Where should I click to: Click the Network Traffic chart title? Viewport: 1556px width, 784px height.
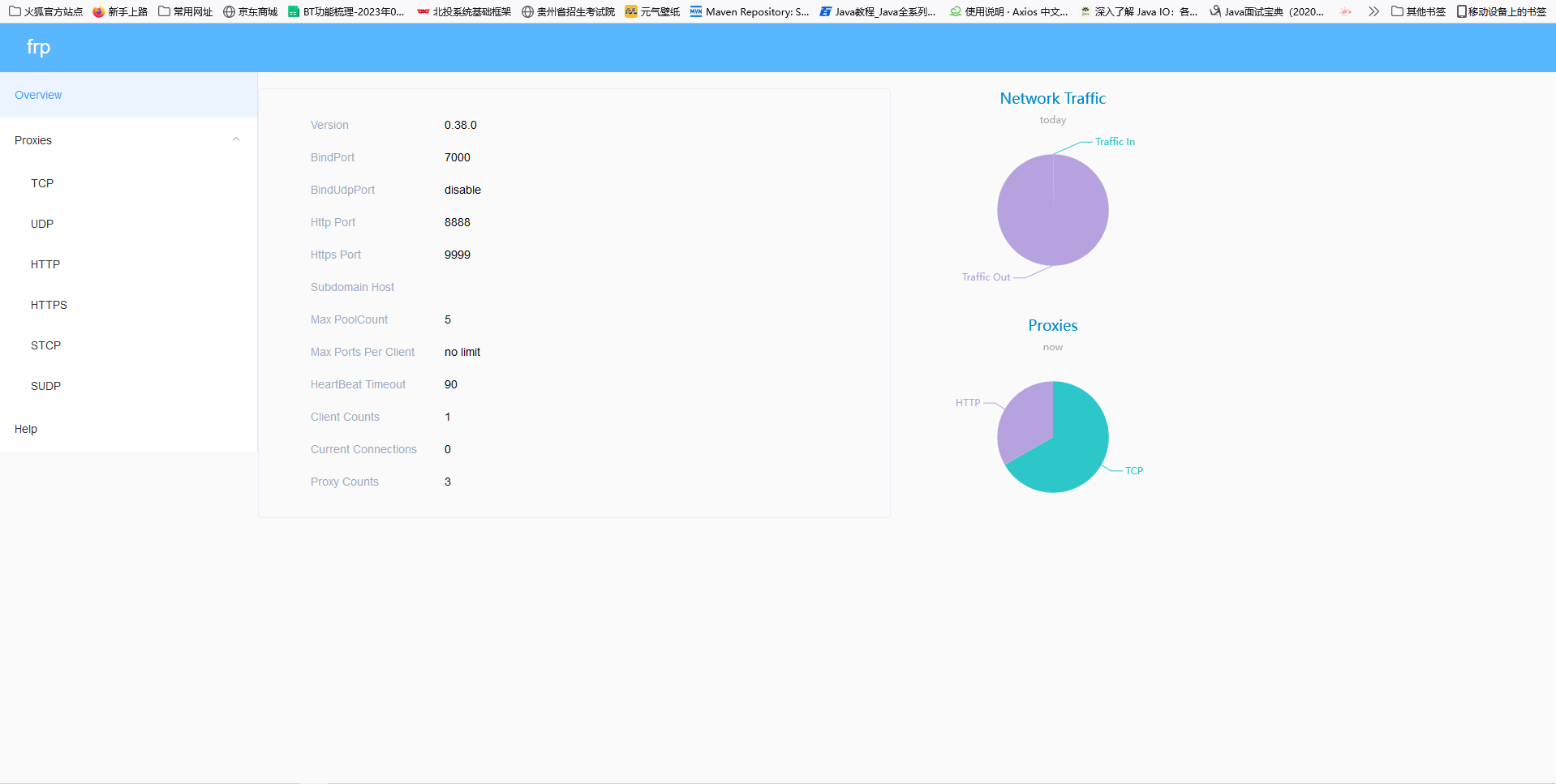tap(1052, 98)
